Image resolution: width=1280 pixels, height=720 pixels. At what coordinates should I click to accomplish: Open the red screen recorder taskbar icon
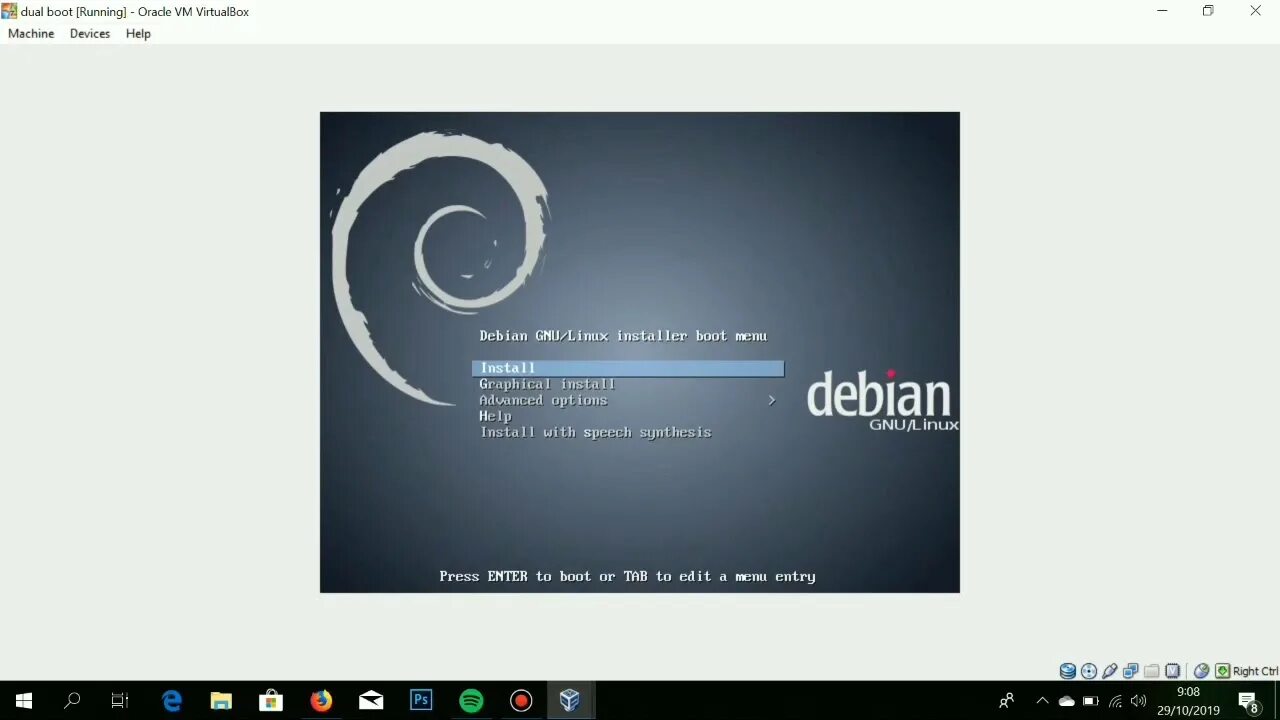521,700
